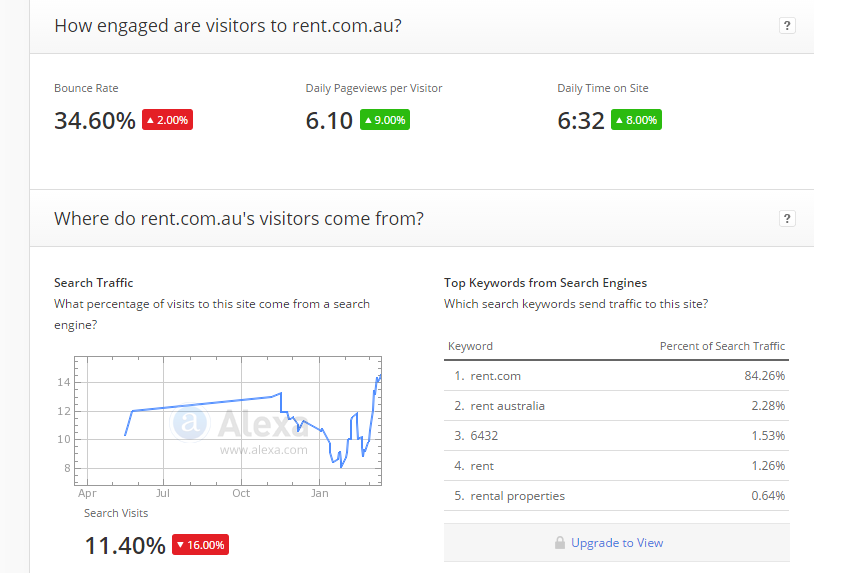Click the Search Traffic heading
This screenshot has width=850, height=573.
pos(93,282)
